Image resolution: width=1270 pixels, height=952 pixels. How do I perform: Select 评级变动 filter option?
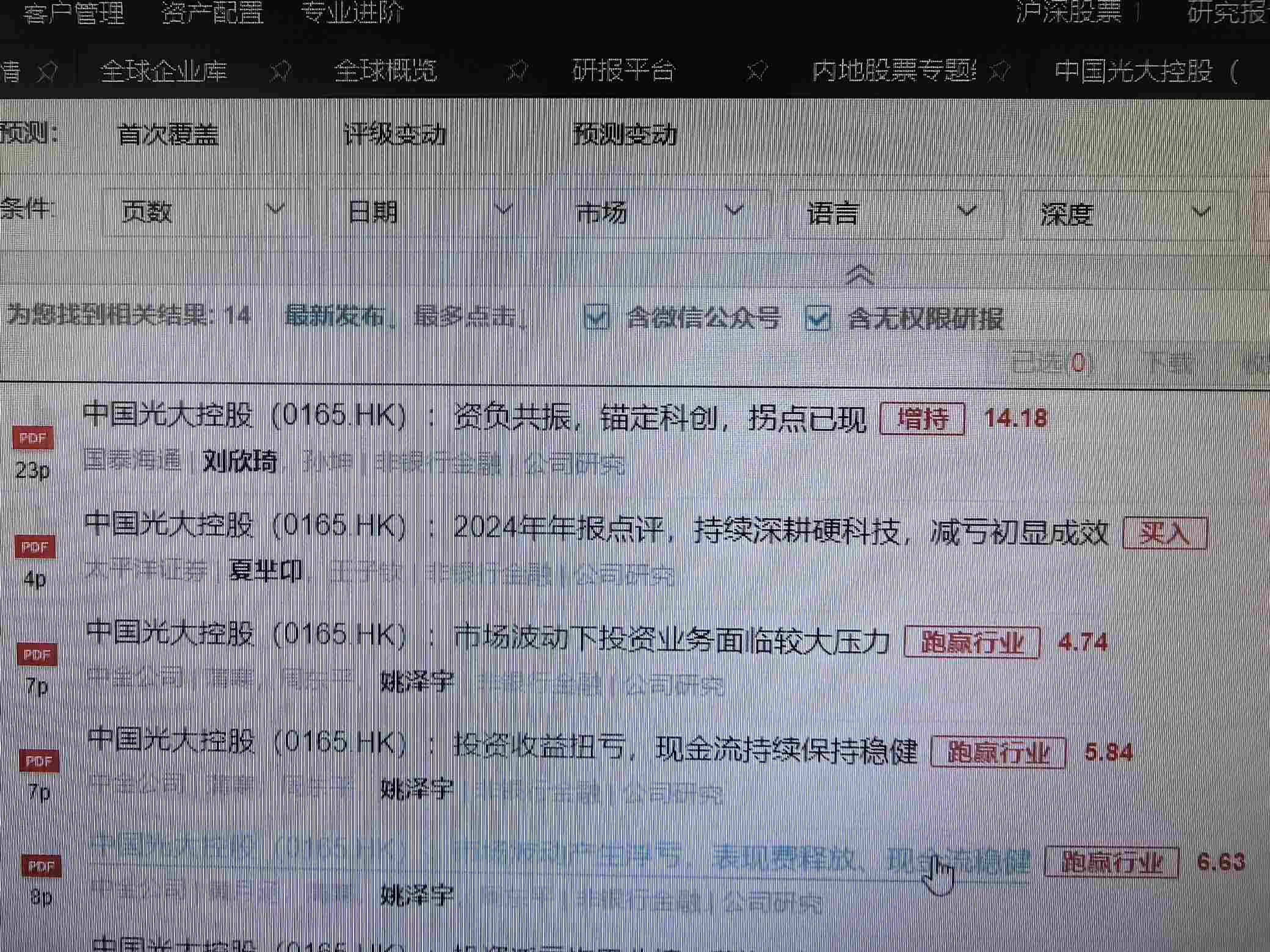point(395,134)
